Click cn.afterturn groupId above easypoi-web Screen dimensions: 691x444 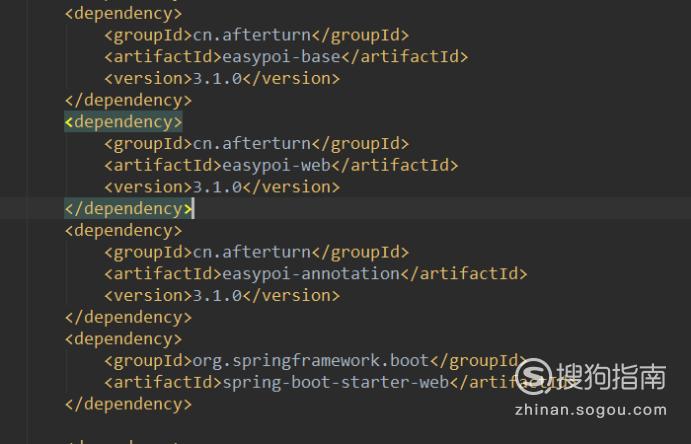[256, 144]
